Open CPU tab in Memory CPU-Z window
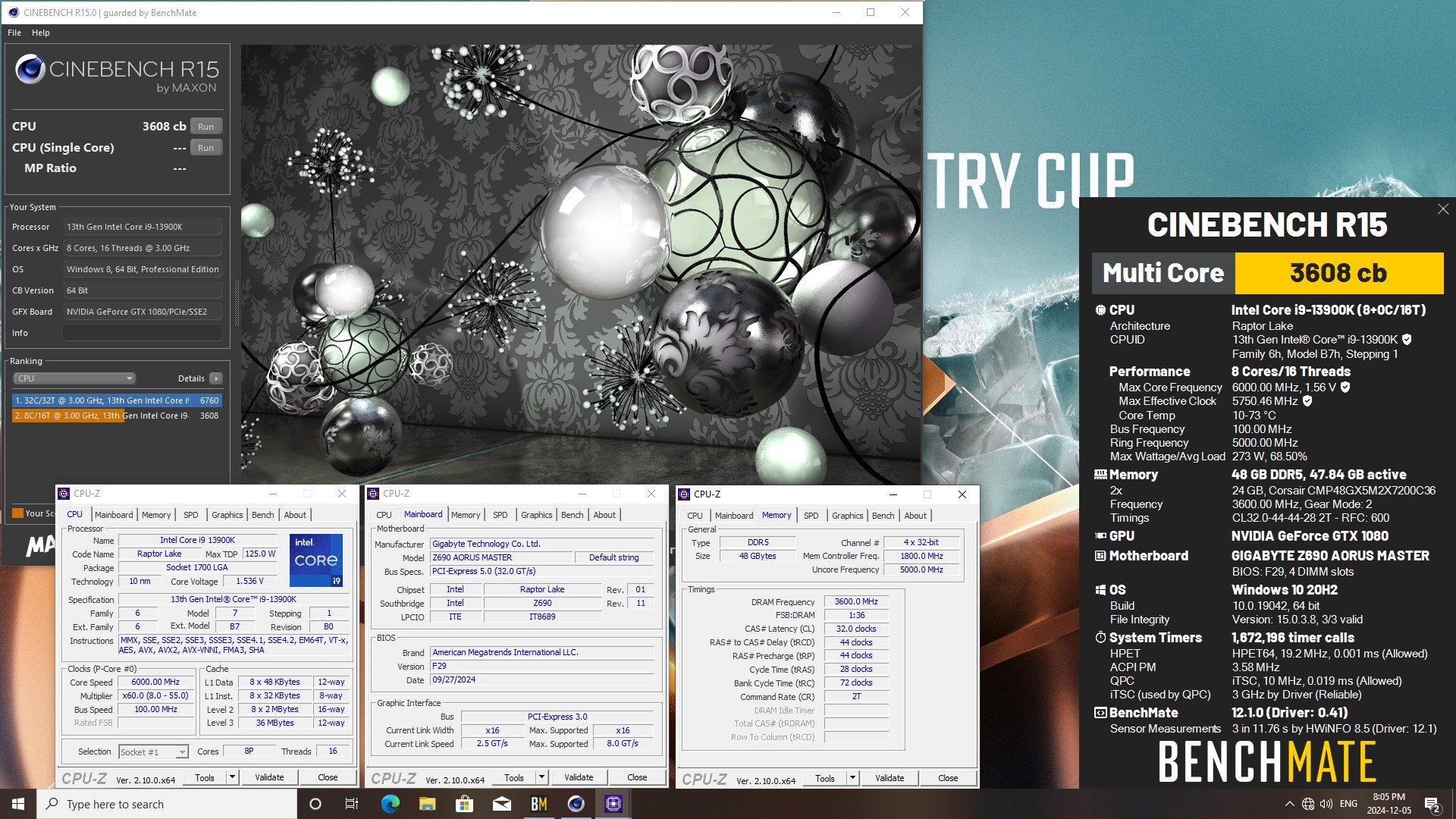The image size is (1456, 819). point(695,516)
